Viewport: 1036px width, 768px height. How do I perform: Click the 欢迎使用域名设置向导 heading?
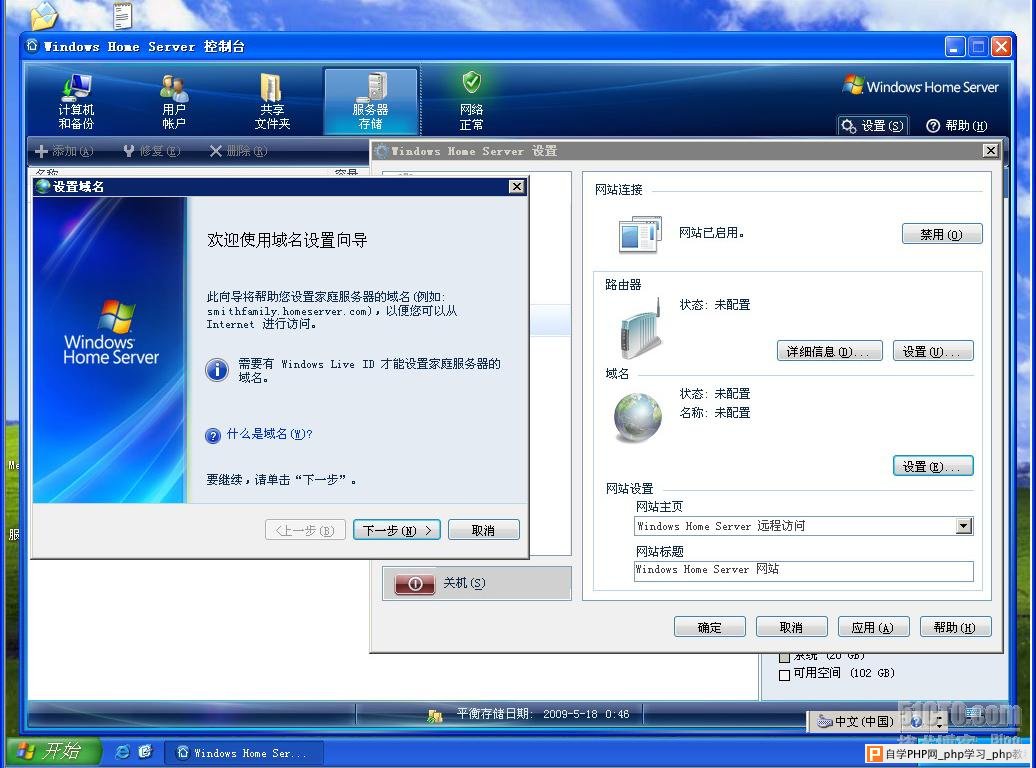[287, 240]
